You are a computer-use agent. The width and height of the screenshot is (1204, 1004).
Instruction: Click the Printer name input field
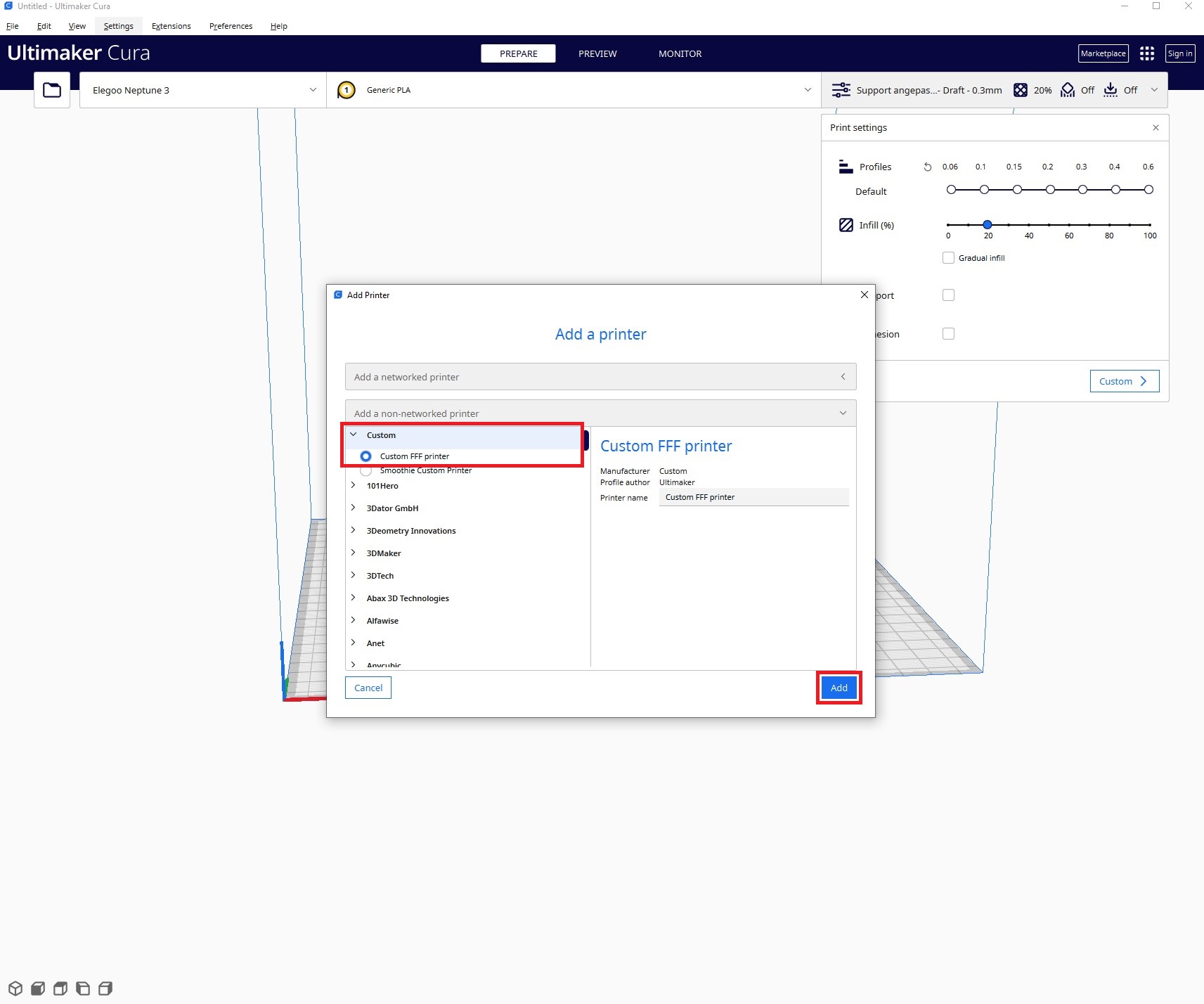point(754,497)
